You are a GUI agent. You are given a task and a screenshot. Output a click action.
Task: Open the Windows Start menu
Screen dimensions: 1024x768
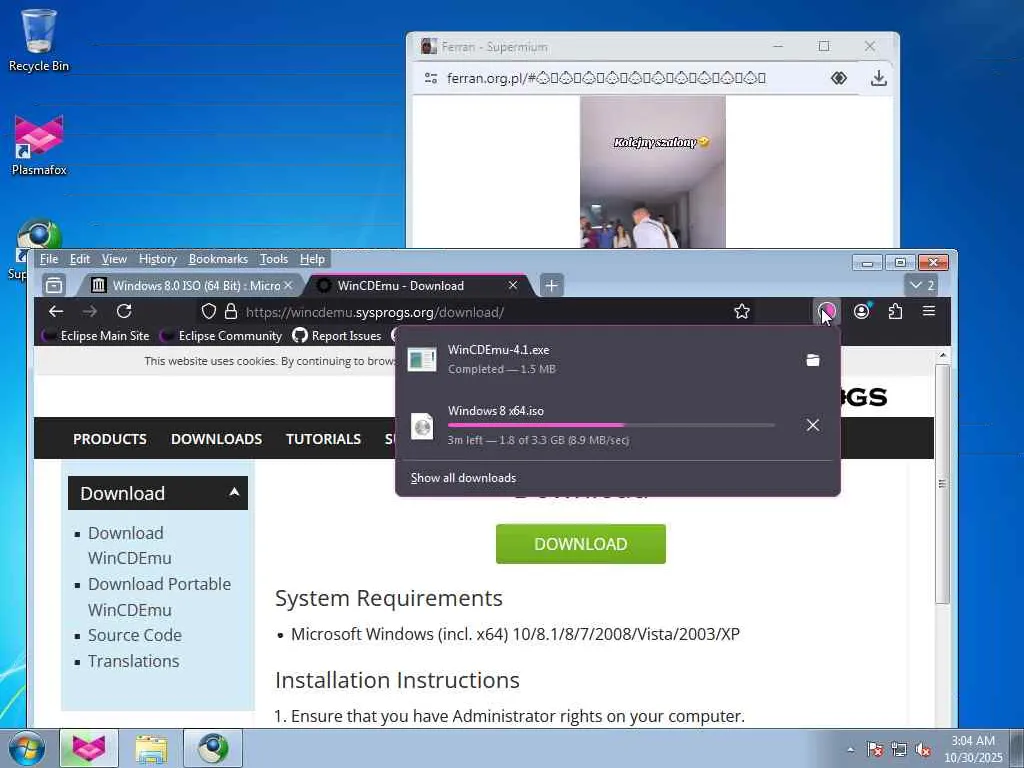click(x=27, y=748)
